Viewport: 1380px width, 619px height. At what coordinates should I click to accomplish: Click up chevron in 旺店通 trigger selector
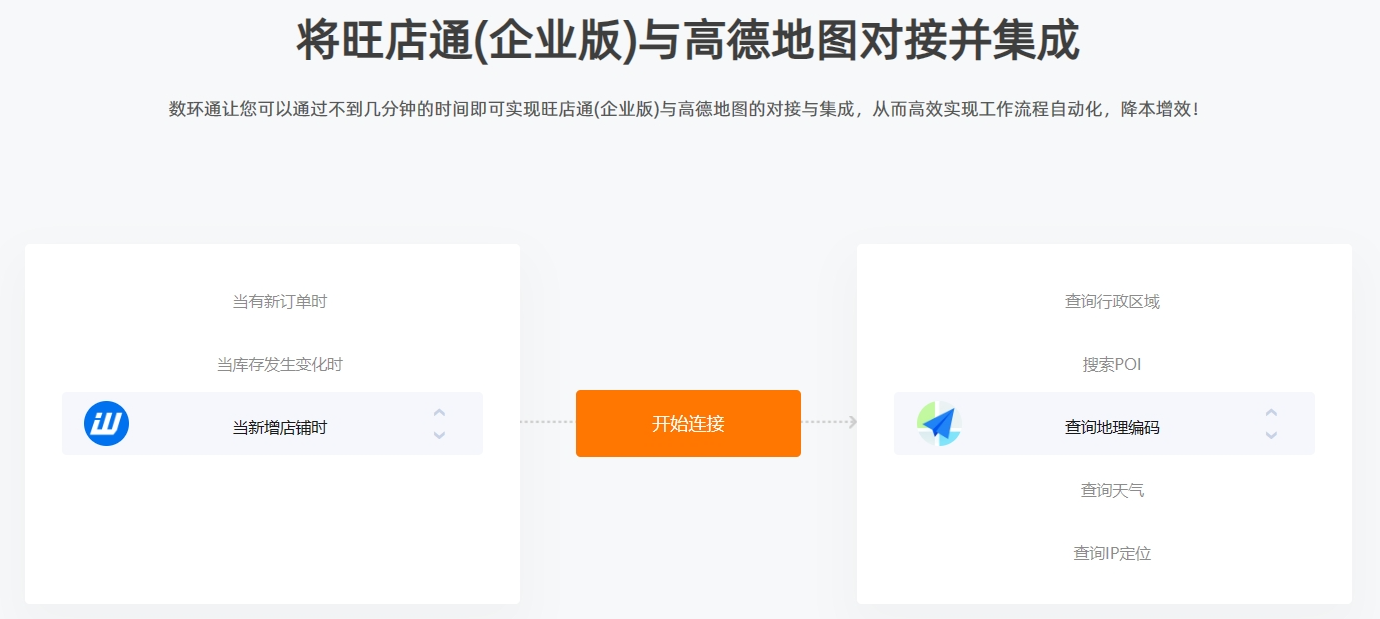[x=439, y=412]
